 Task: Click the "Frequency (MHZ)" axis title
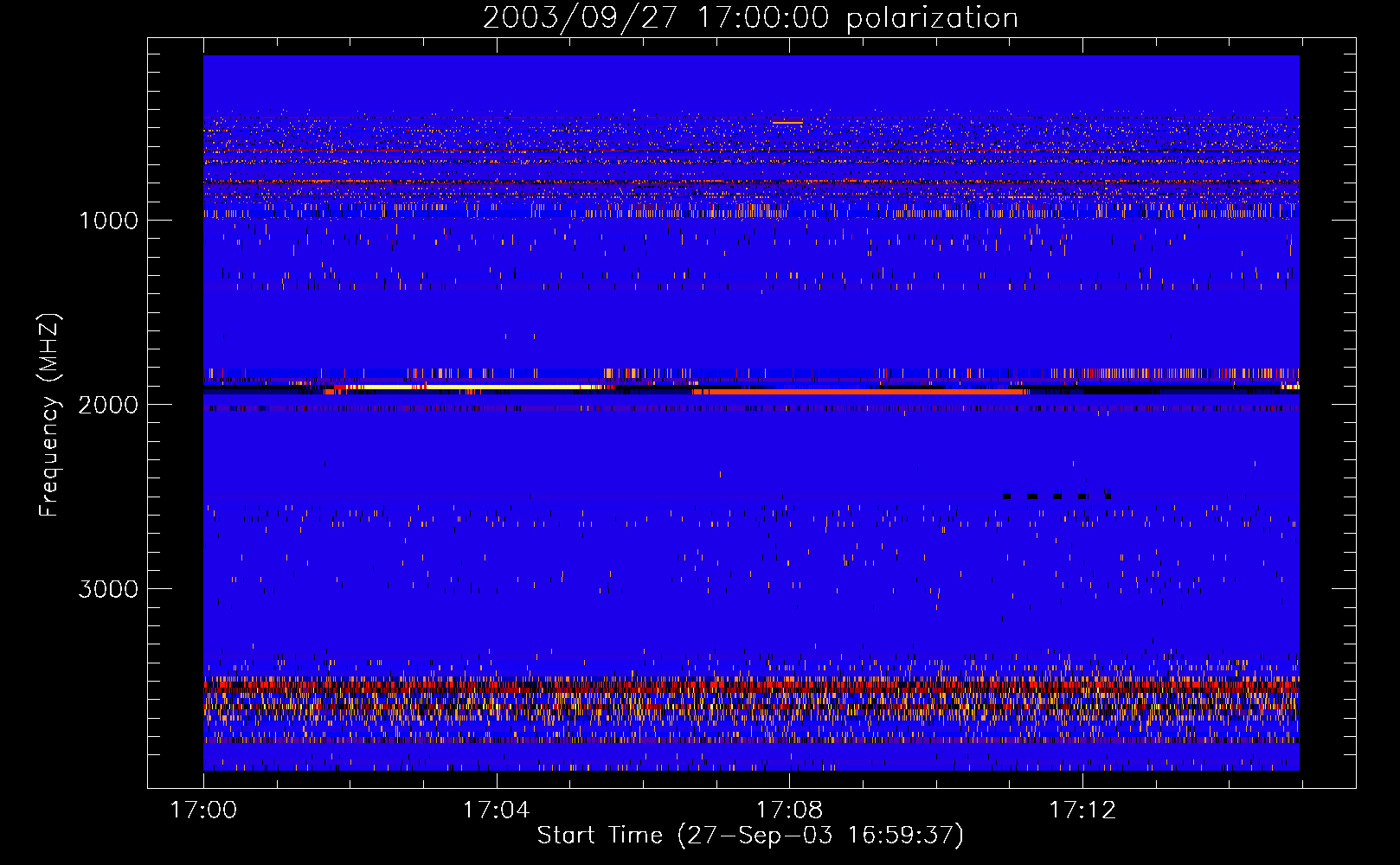point(50,414)
